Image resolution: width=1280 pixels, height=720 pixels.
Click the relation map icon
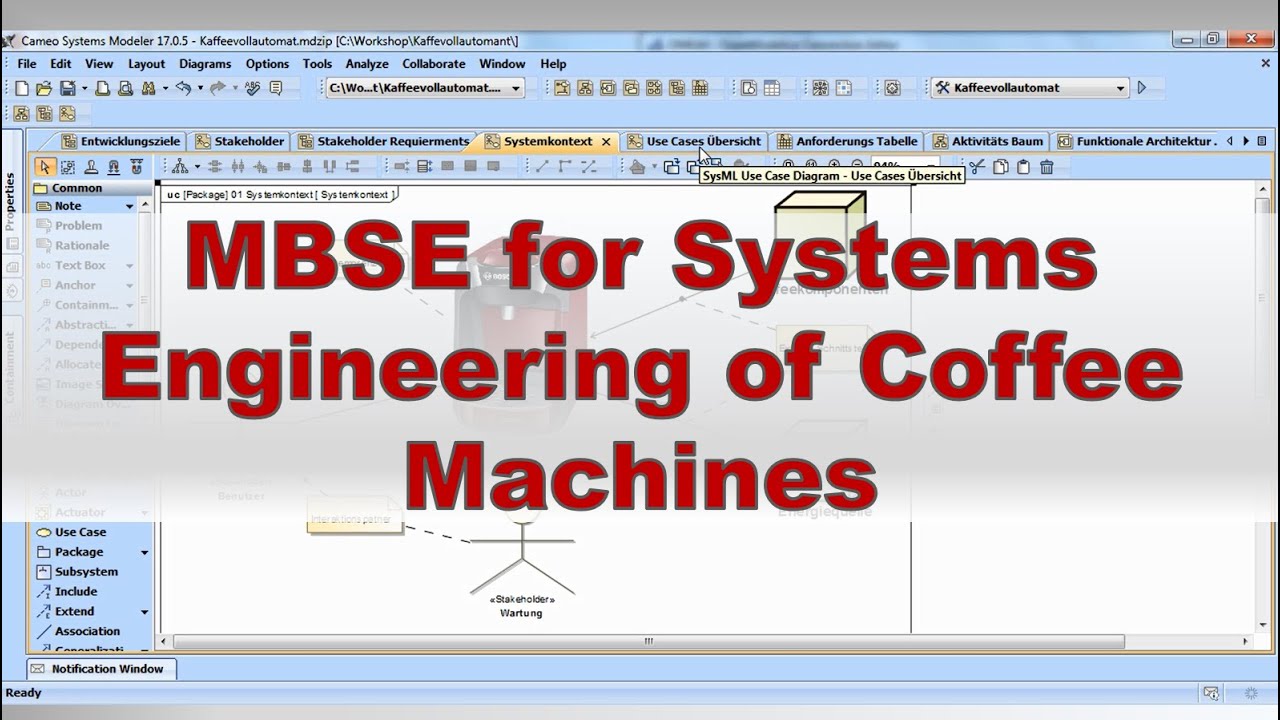[x=820, y=88]
